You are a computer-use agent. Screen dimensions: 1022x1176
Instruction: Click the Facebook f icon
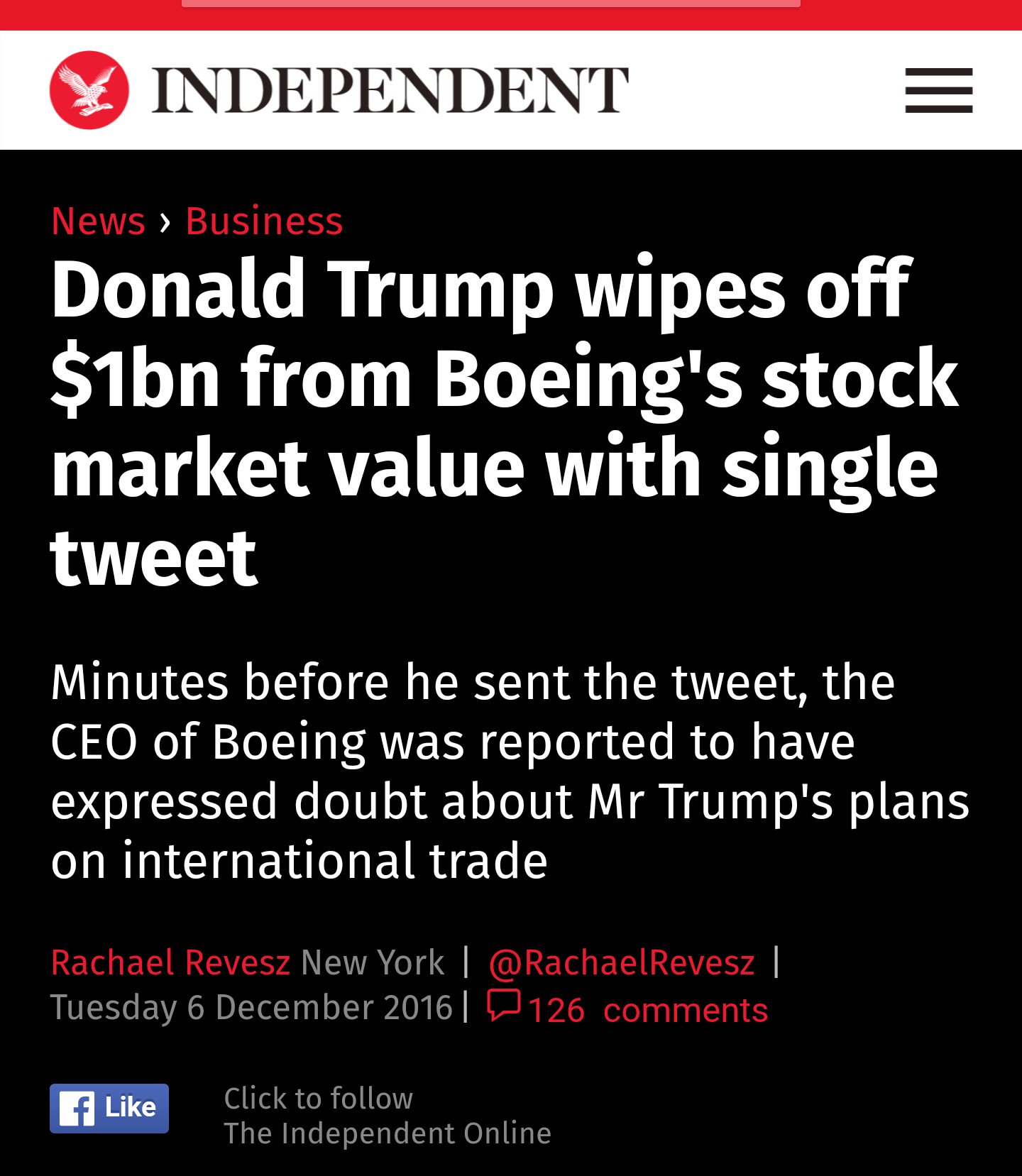click(77, 1109)
